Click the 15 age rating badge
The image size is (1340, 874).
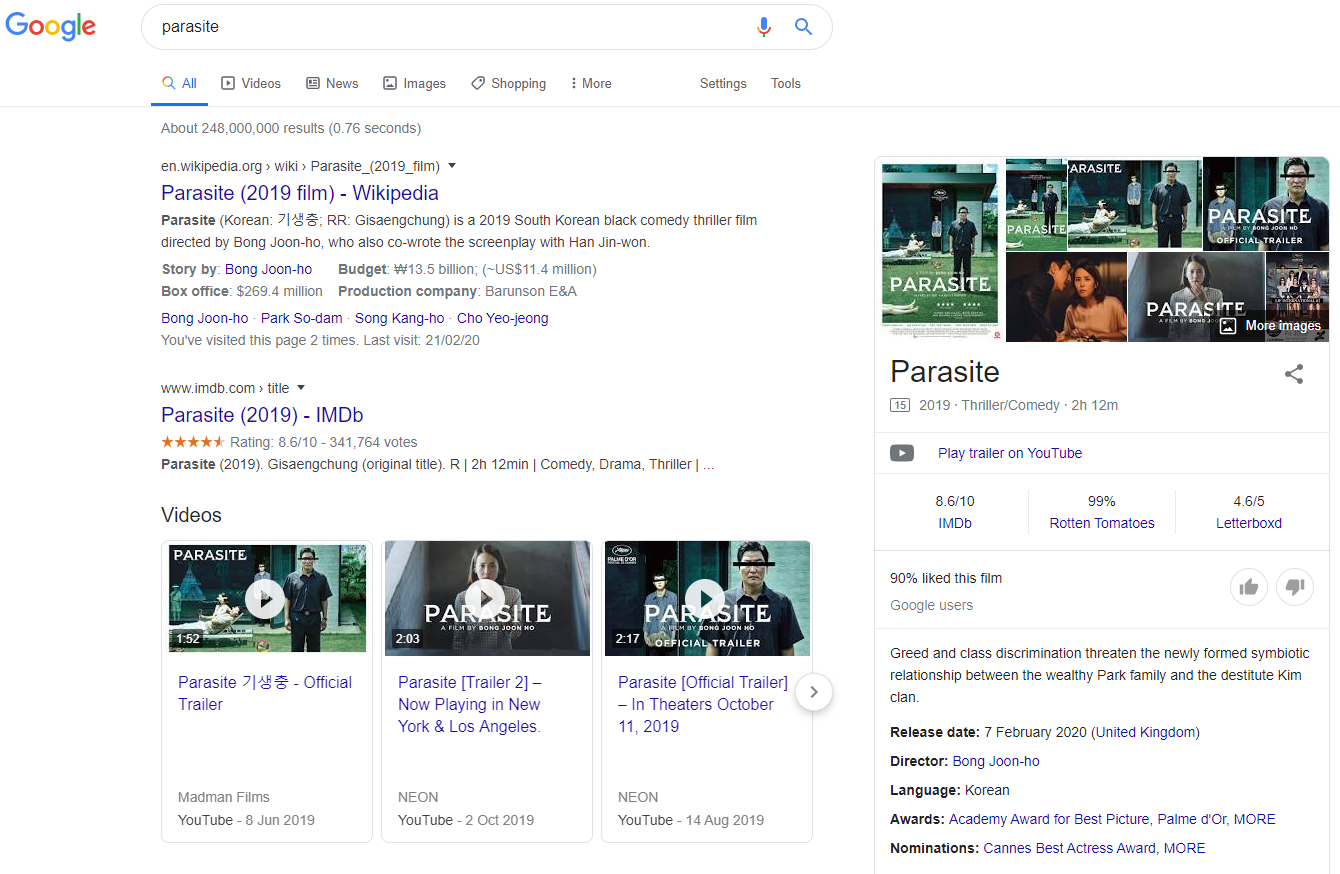coord(900,405)
